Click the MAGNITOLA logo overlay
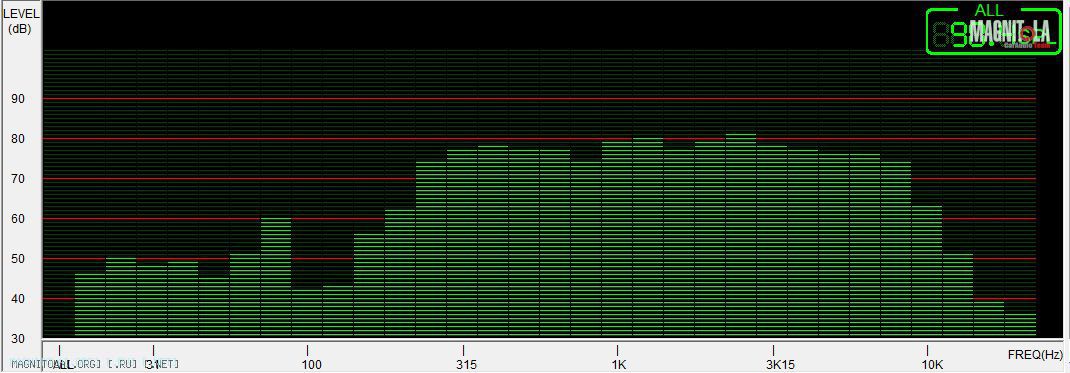Viewport: 1070px width, 373px height. (1009, 33)
